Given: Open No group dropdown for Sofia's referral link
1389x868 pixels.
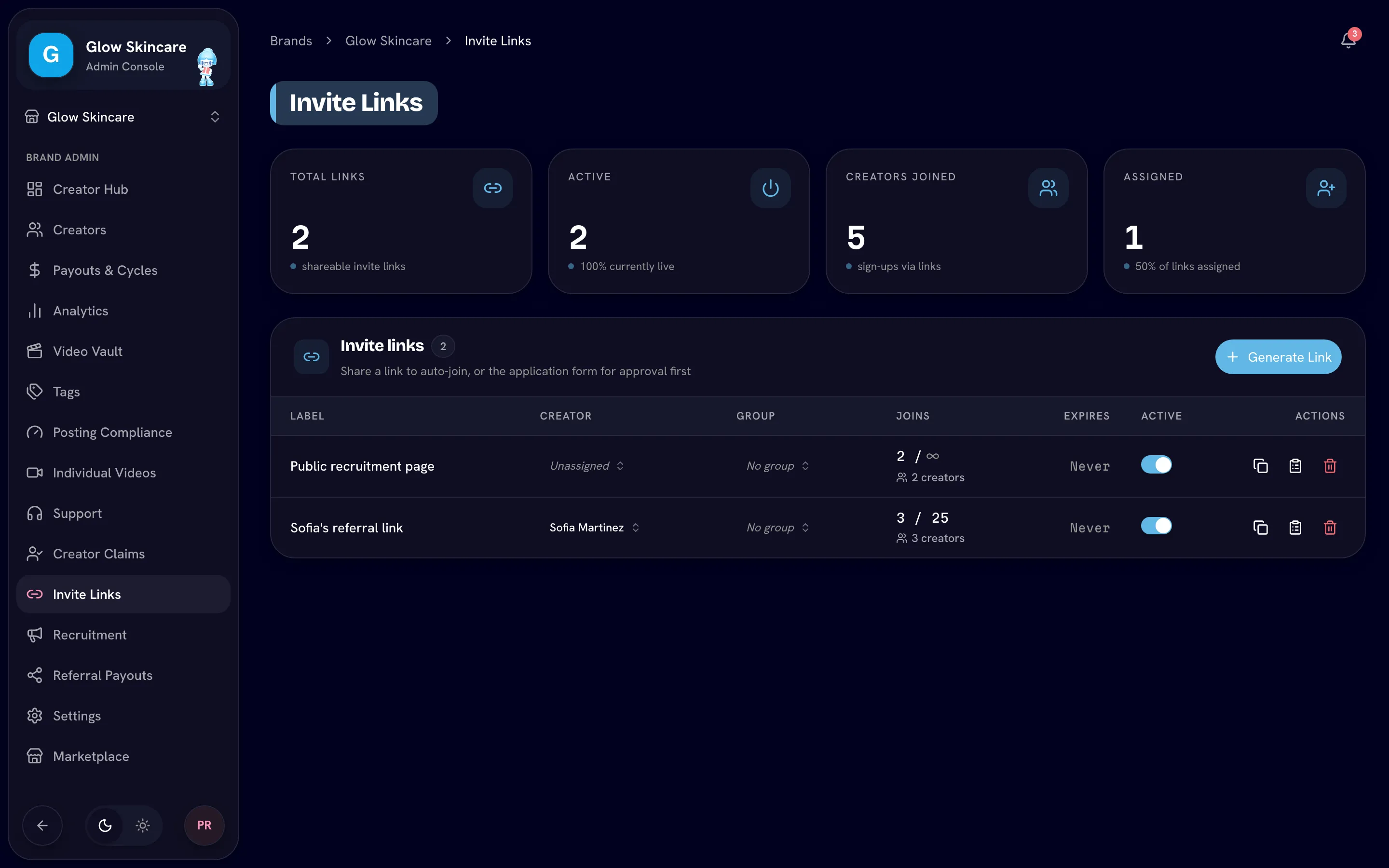Looking at the screenshot, I should tap(778, 527).
